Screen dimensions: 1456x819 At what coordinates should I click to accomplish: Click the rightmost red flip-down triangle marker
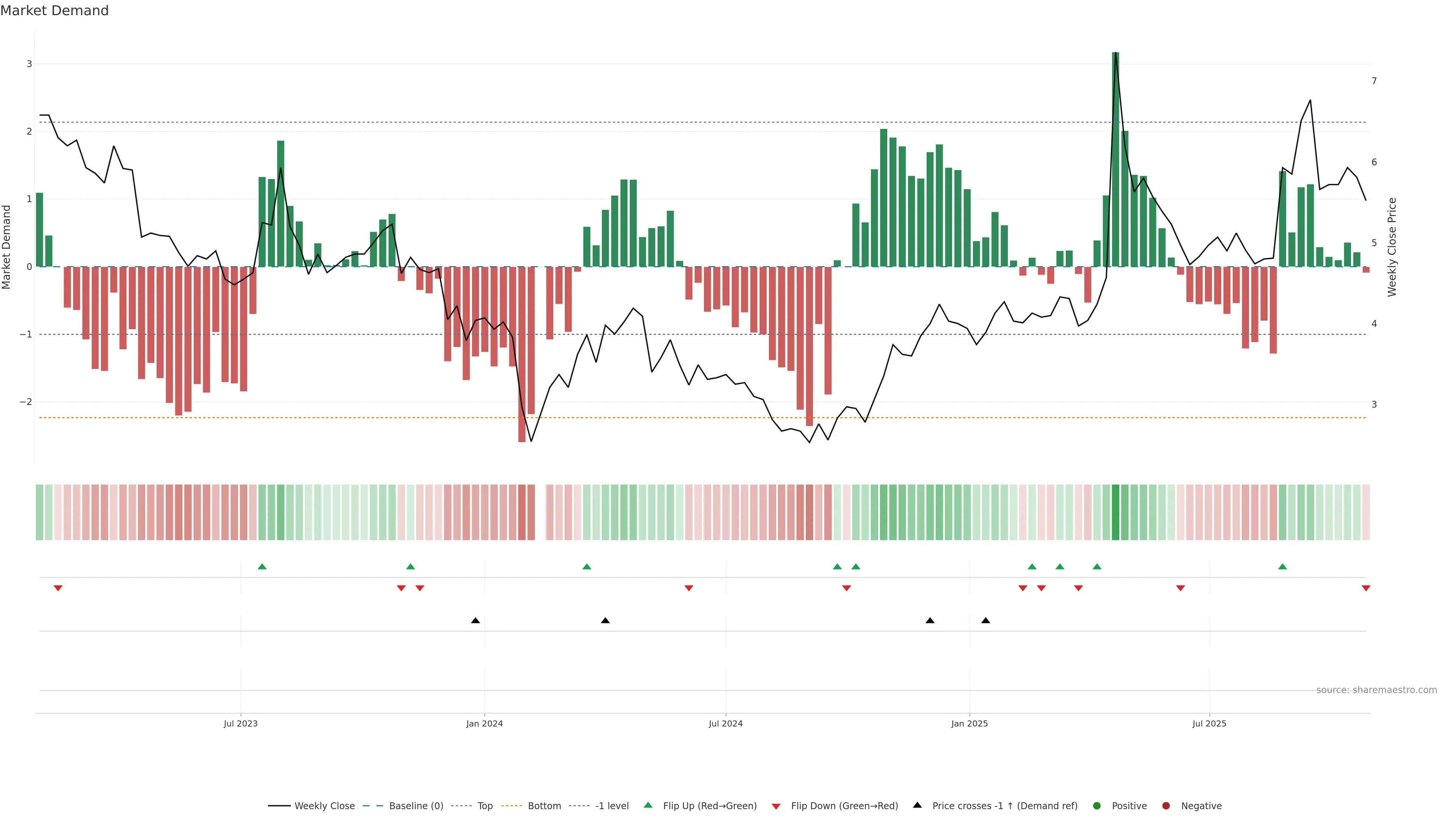(1365, 588)
